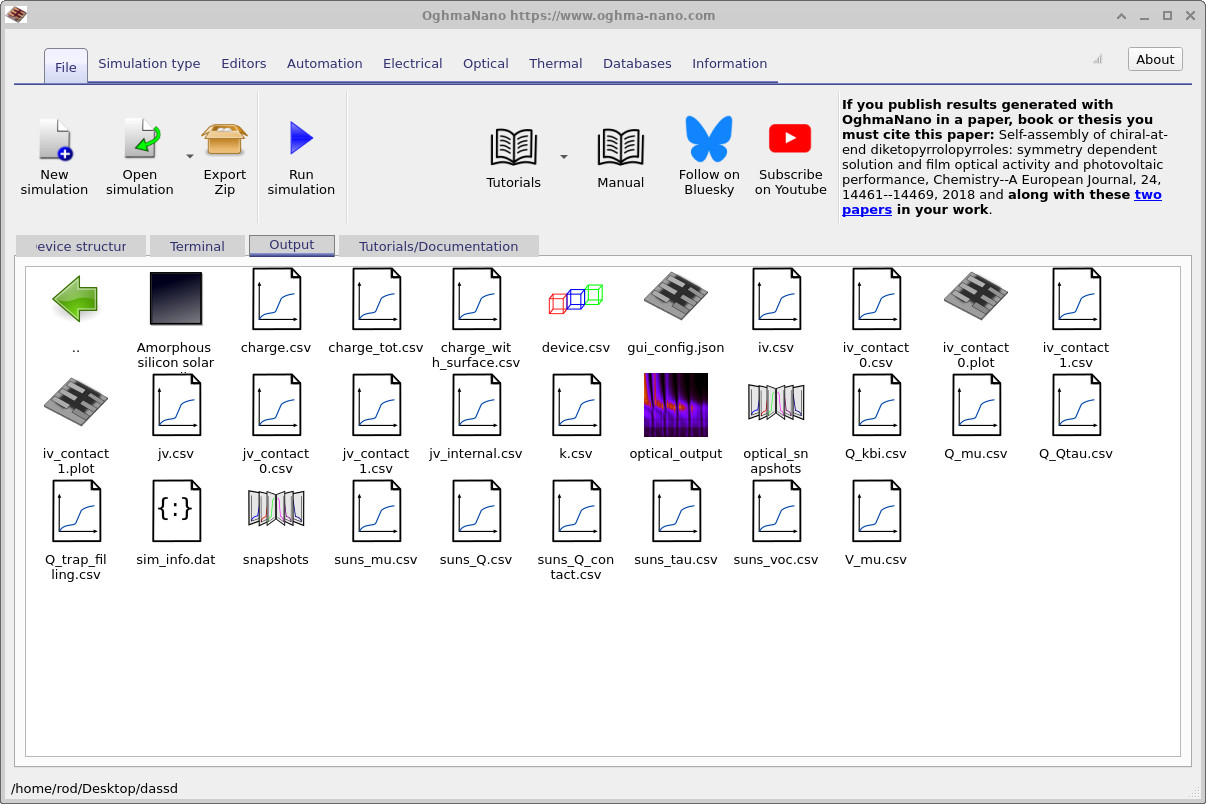Open the Manual

tap(620, 155)
